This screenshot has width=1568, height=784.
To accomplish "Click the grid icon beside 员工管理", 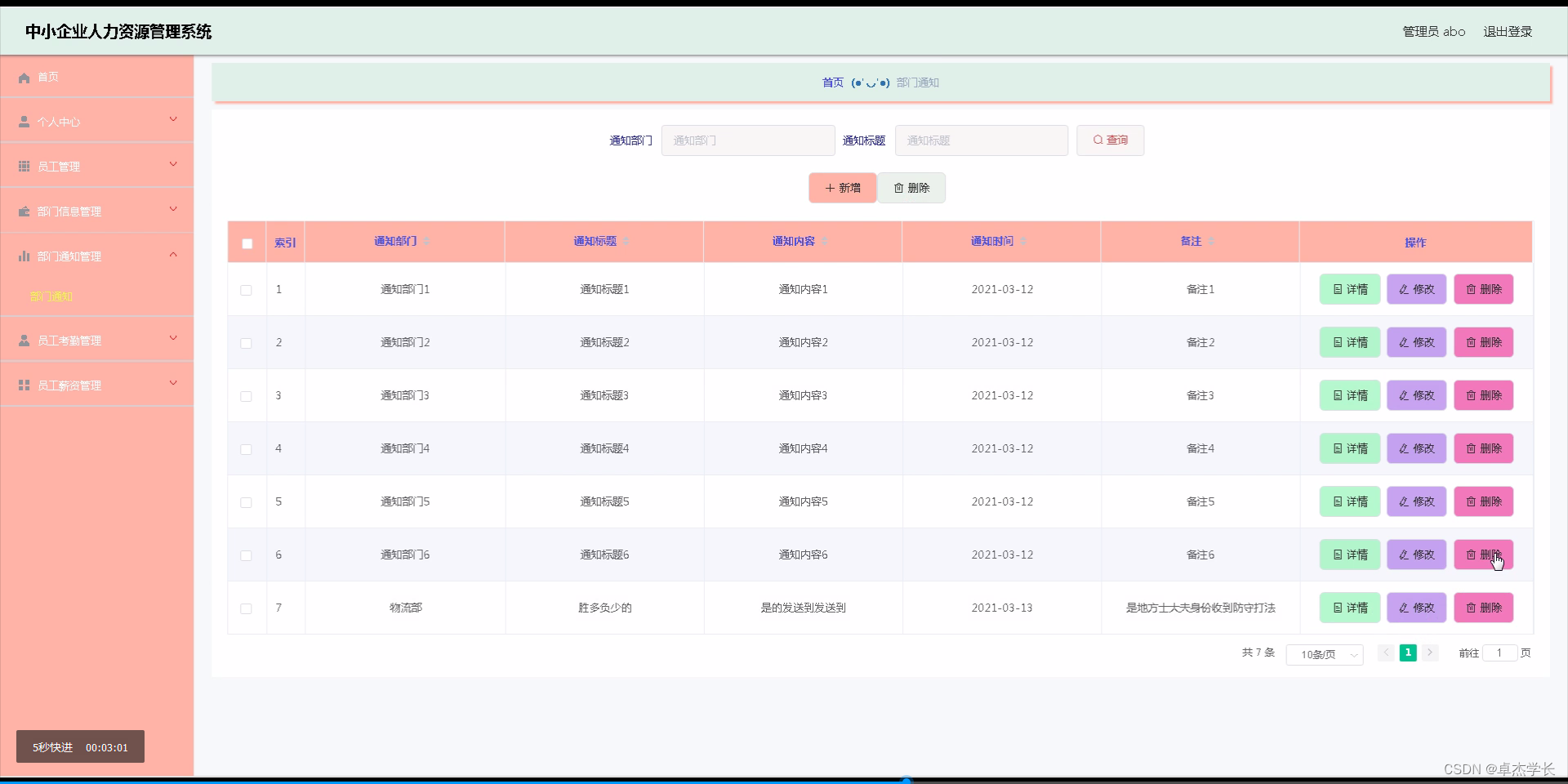I will pos(24,165).
